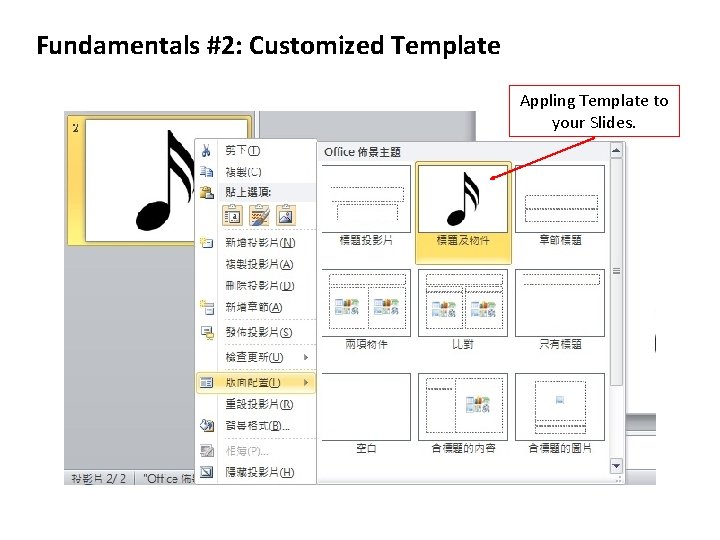Click the scissors Cut icon
The height and width of the screenshot is (540, 720).
click(x=206, y=150)
